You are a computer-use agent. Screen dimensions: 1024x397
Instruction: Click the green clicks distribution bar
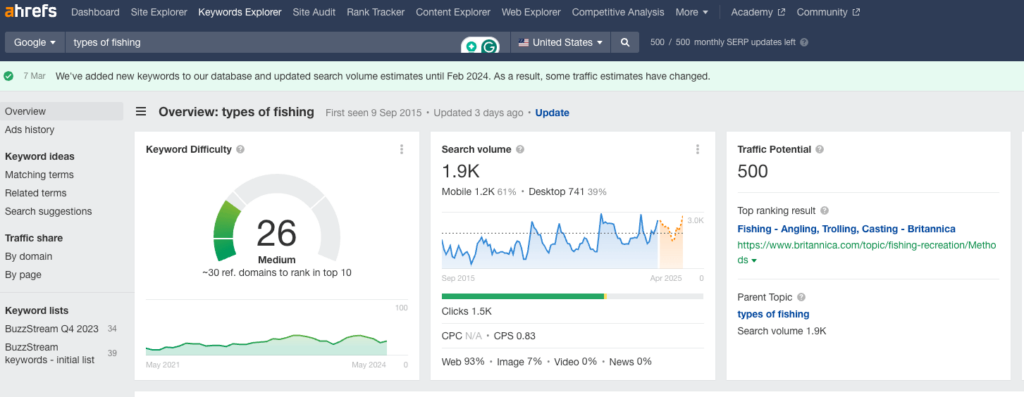523,296
